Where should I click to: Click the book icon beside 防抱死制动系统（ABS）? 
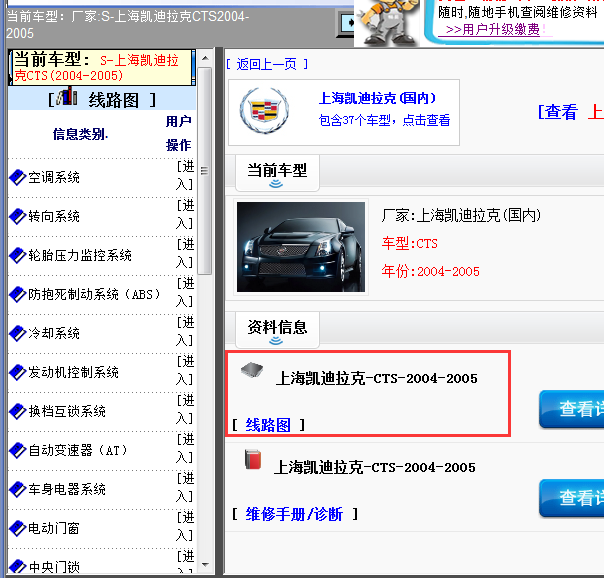pyautogui.click(x=17, y=294)
